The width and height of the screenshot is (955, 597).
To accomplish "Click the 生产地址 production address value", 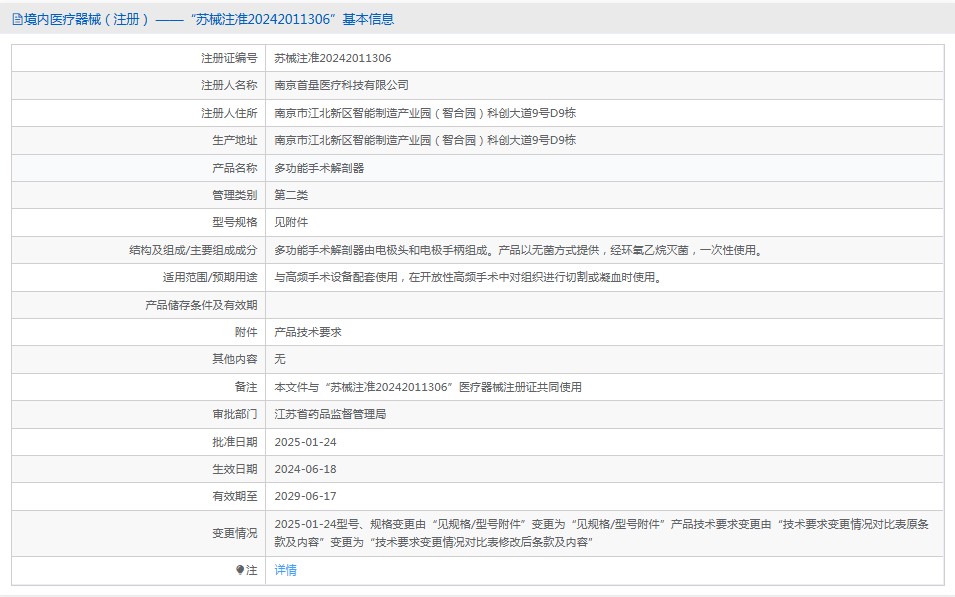I will tap(425, 140).
